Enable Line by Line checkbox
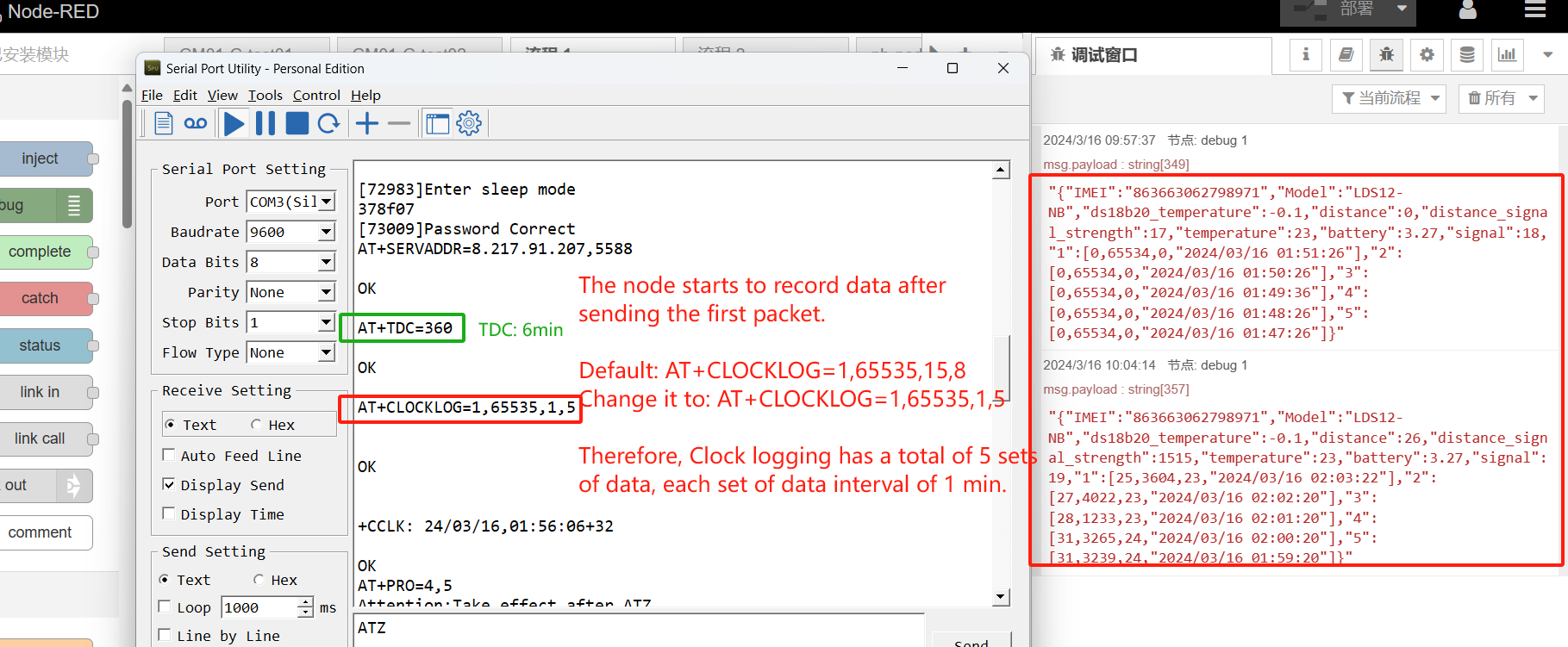Viewport: 1568px width, 647px height. click(165, 635)
